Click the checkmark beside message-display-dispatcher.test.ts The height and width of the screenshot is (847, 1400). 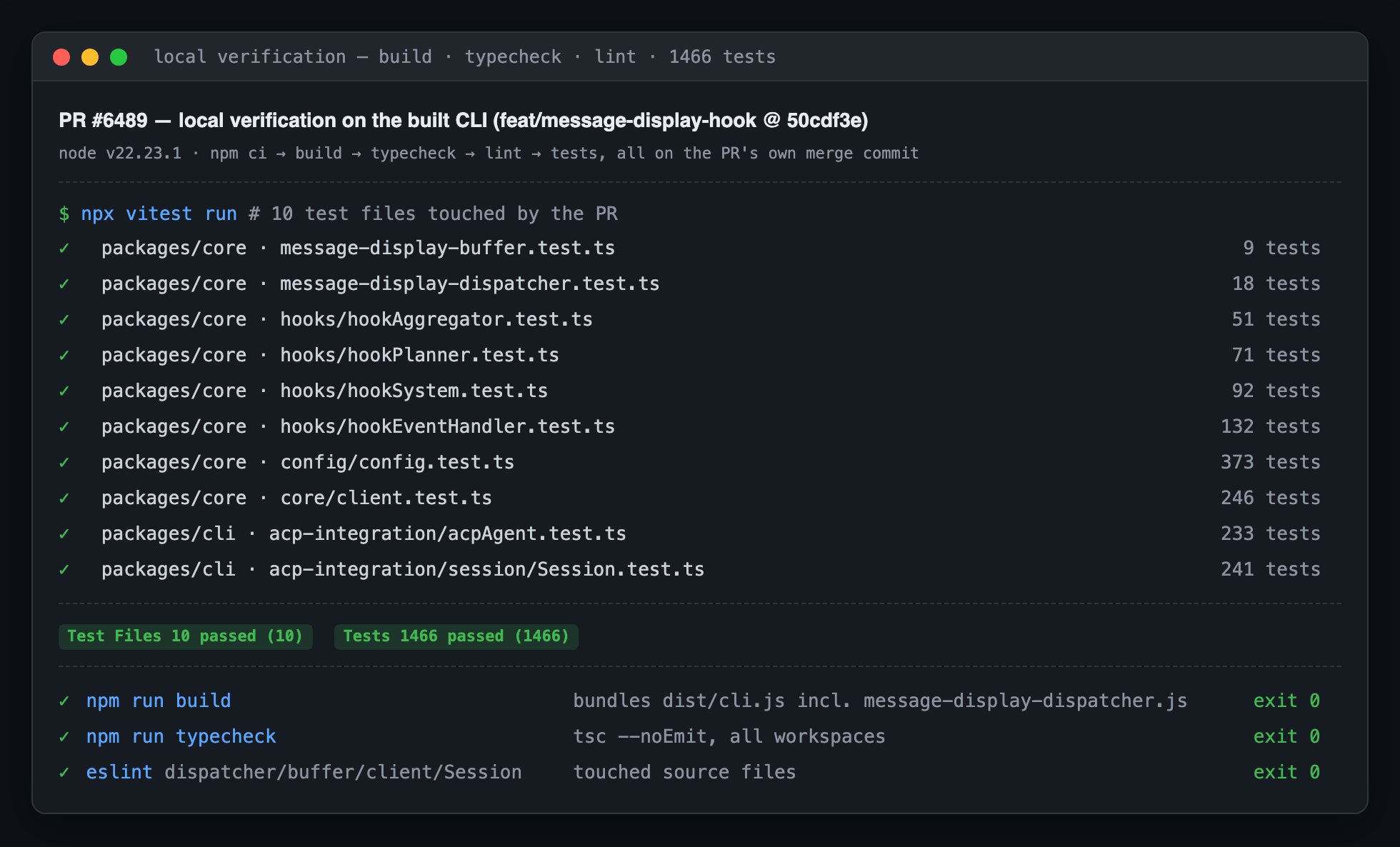click(64, 284)
